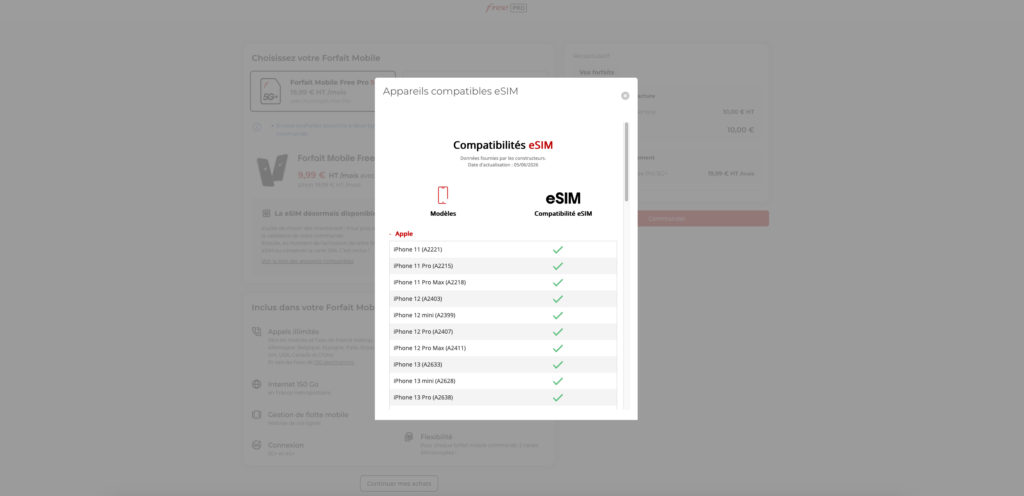Screen dimensions: 1024x496
Task: Select the 'iPhone 11 (A2221)' row text
Action: pos(417,249)
